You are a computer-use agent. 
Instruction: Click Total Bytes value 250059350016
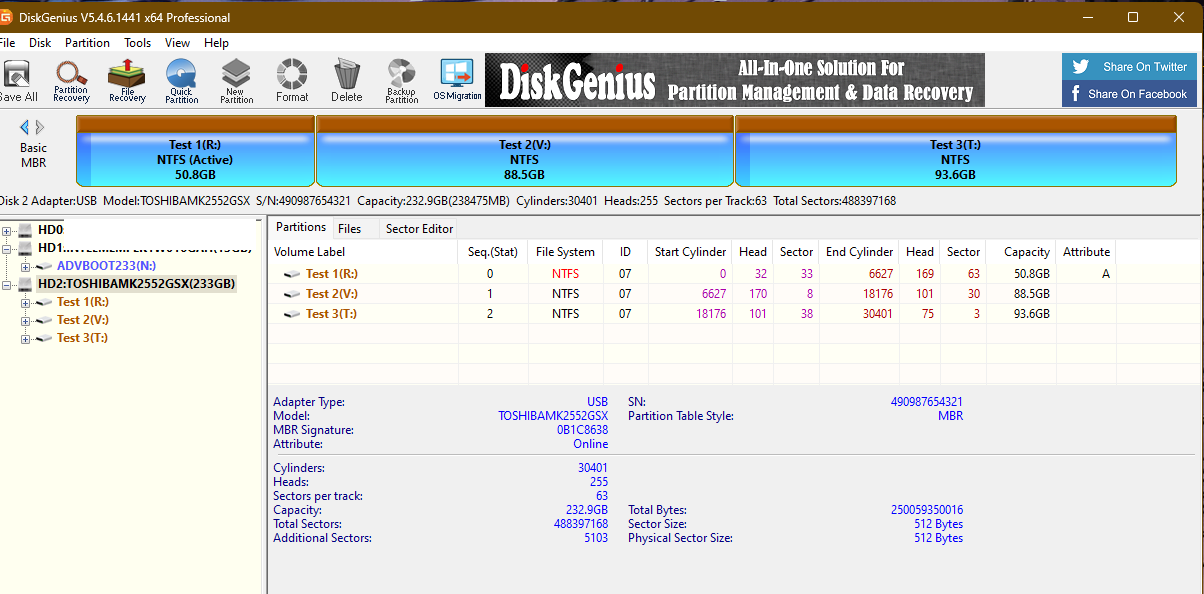[x=927, y=510]
